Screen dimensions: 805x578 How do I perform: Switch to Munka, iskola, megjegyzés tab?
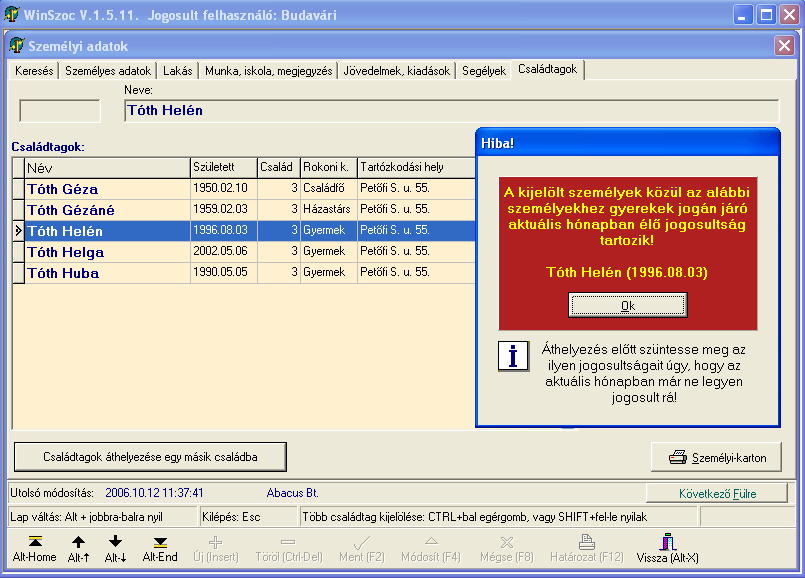pyautogui.click(x=269, y=71)
